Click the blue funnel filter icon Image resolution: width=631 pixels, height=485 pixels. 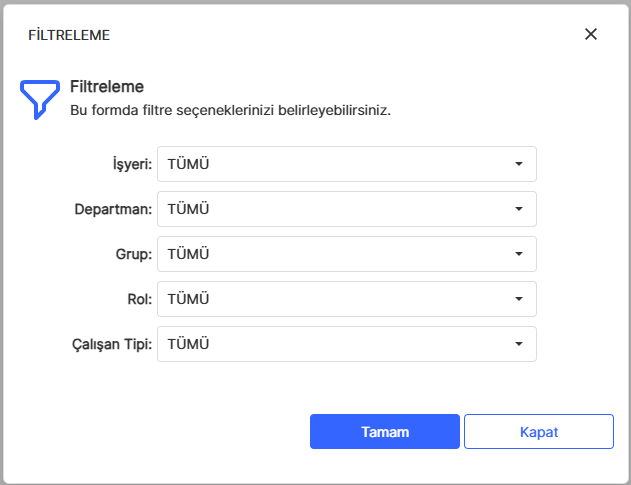pos(39,98)
